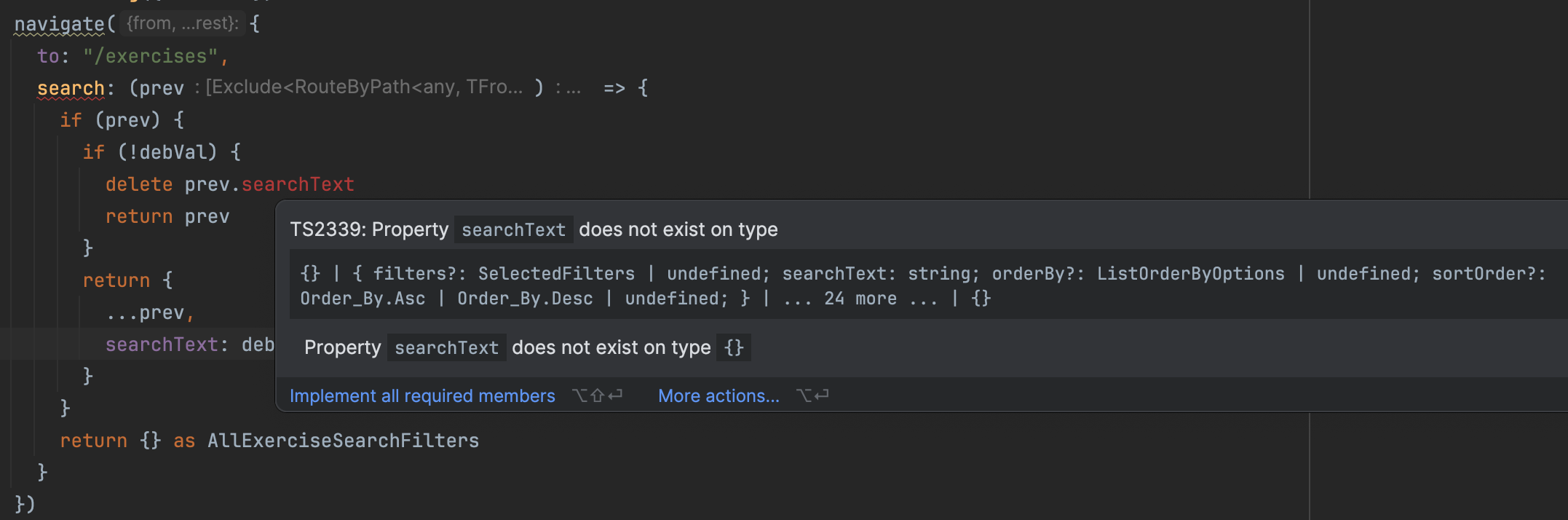Click the searchText code chip in error title
This screenshot has height=520, width=1568.
pyautogui.click(x=513, y=230)
